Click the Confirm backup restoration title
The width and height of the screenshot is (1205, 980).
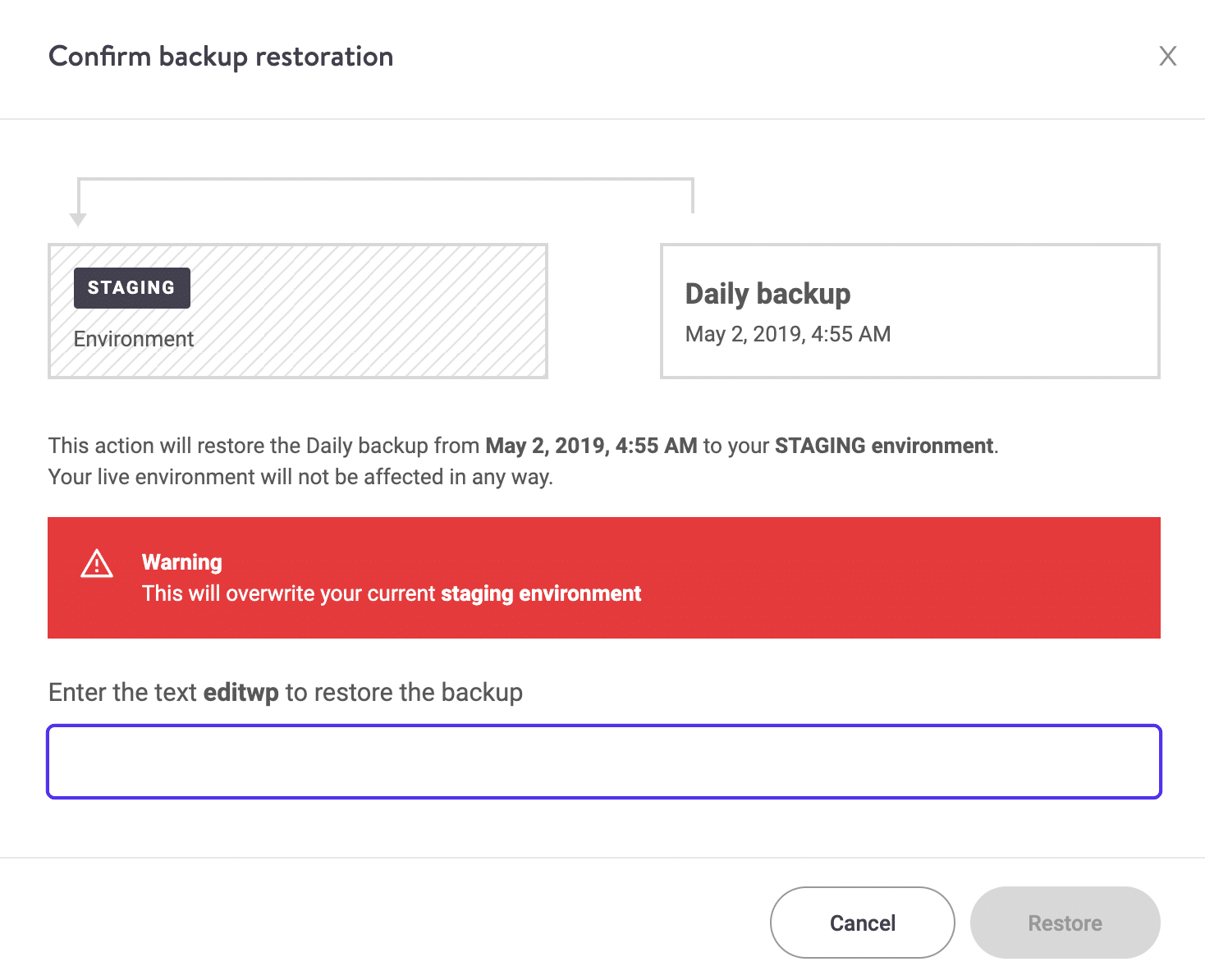221,56
